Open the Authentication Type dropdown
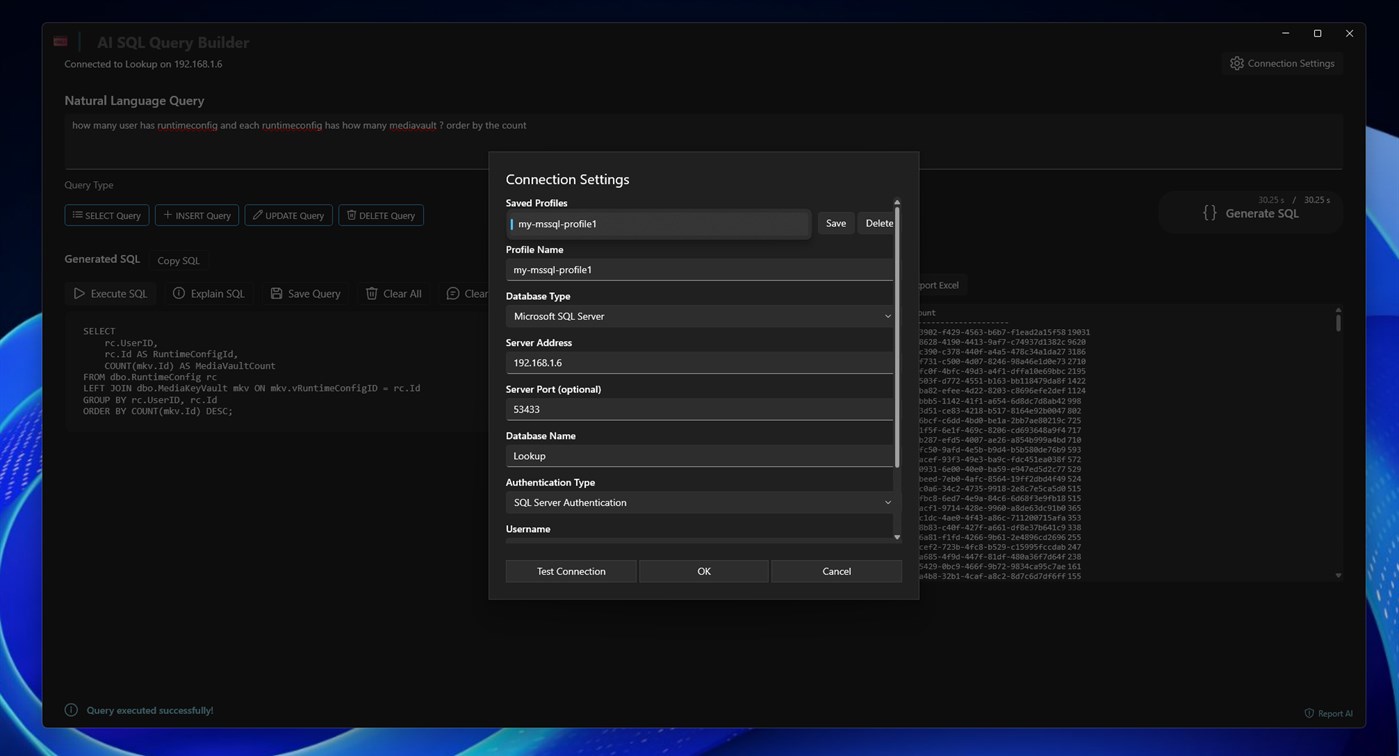The height and width of the screenshot is (756, 1399). point(699,502)
